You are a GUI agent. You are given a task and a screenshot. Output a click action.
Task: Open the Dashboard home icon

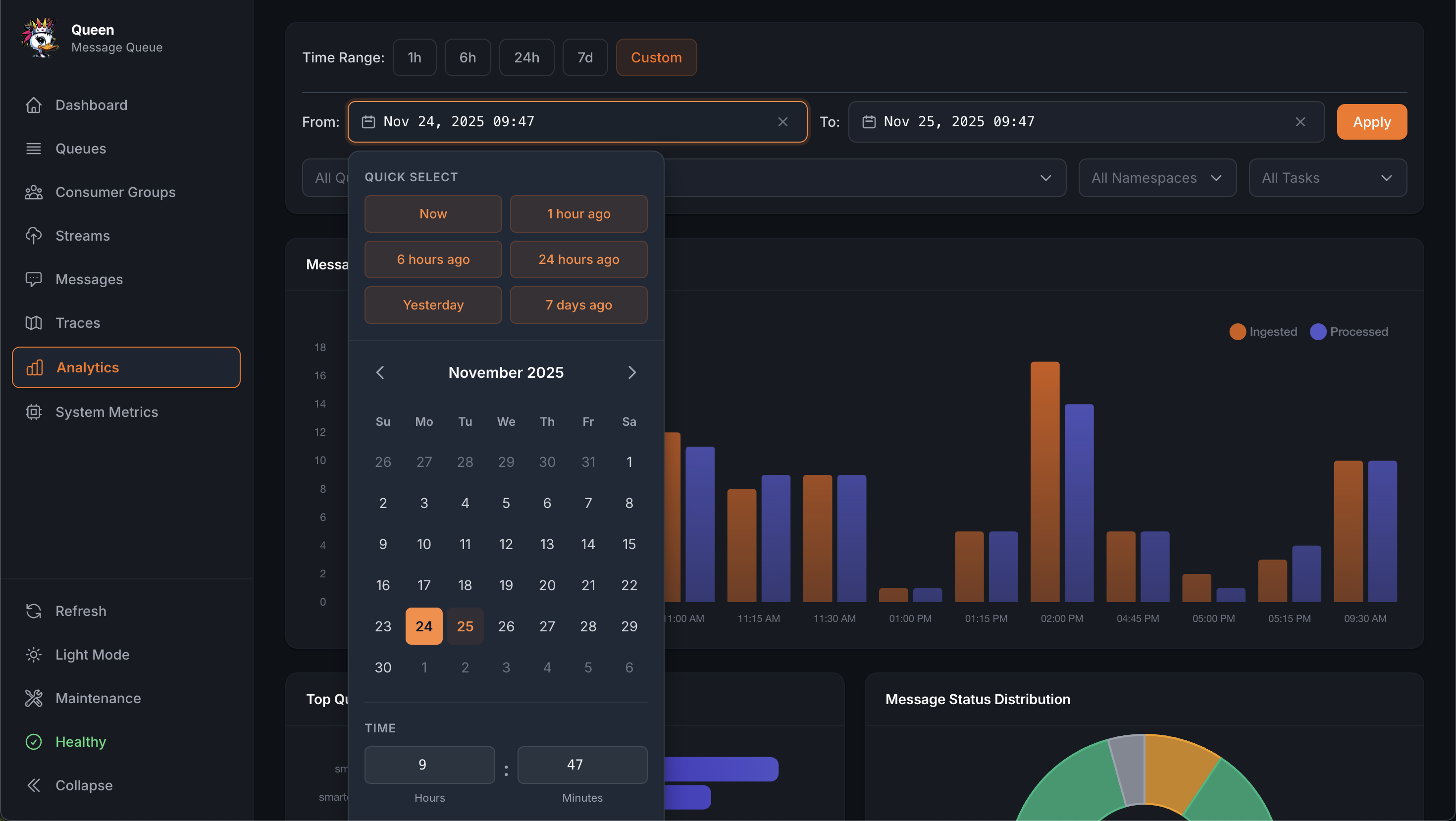coord(34,105)
